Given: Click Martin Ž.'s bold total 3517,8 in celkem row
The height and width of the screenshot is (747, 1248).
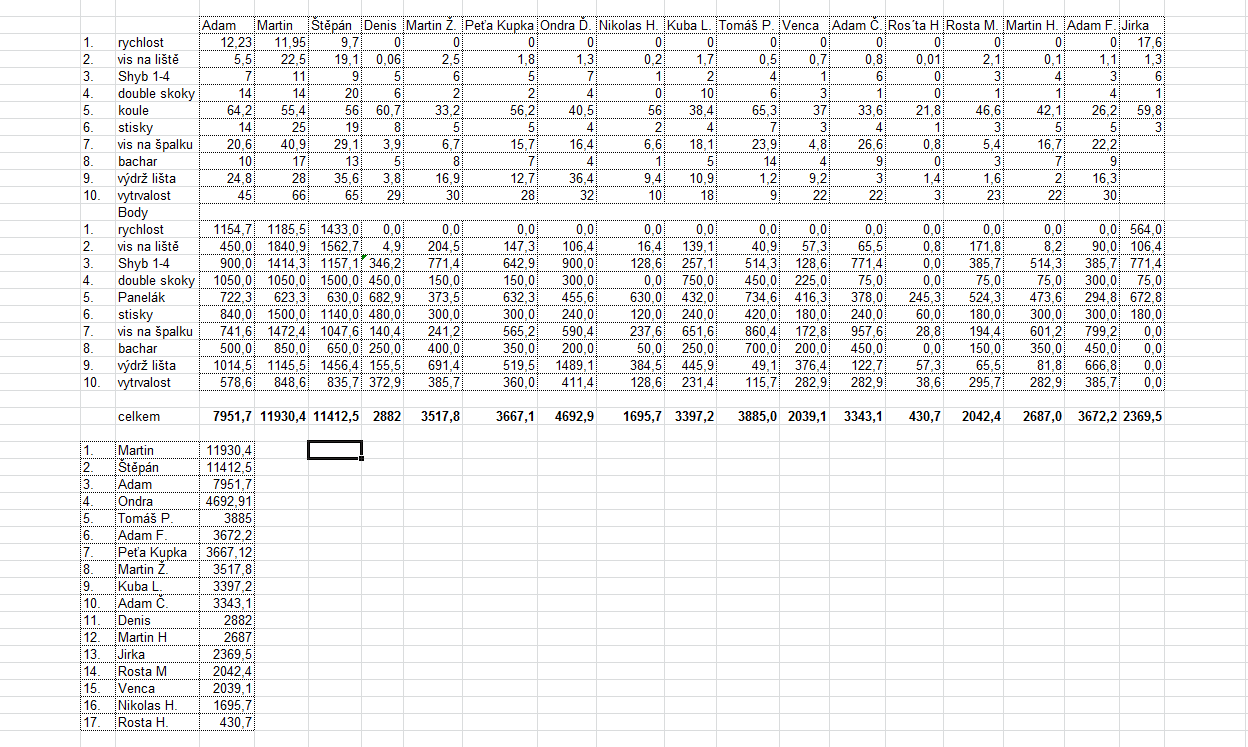Looking at the screenshot, I should coord(433,416).
